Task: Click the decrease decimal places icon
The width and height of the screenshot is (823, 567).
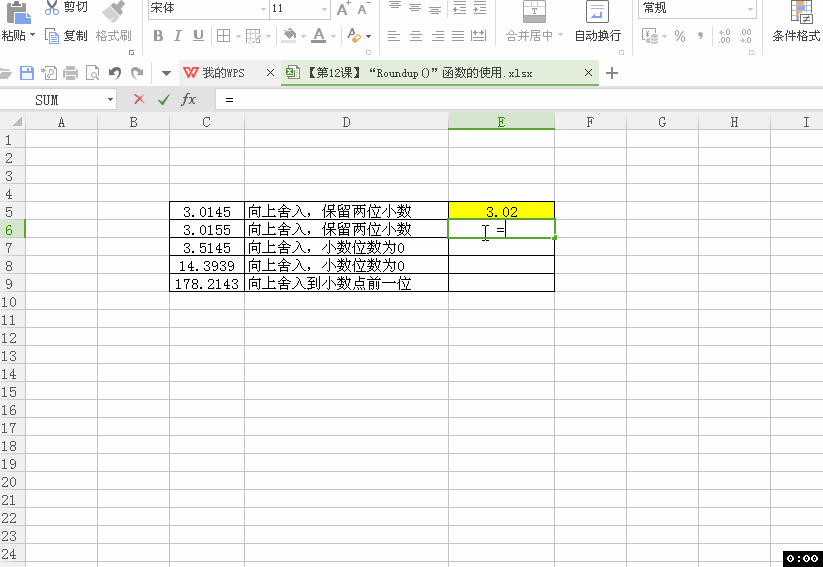Action: [x=745, y=36]
